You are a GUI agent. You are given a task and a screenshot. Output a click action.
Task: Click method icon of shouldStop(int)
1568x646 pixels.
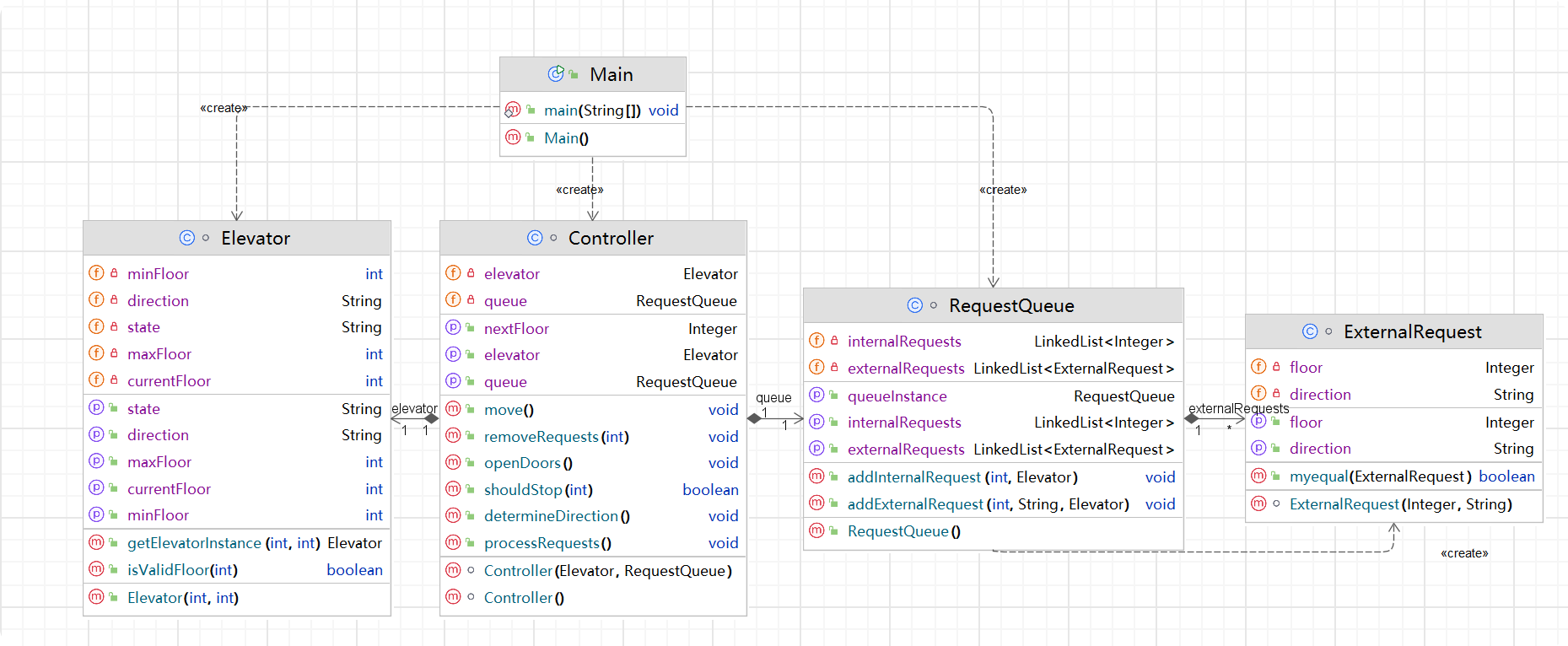[x=453, y=488]
